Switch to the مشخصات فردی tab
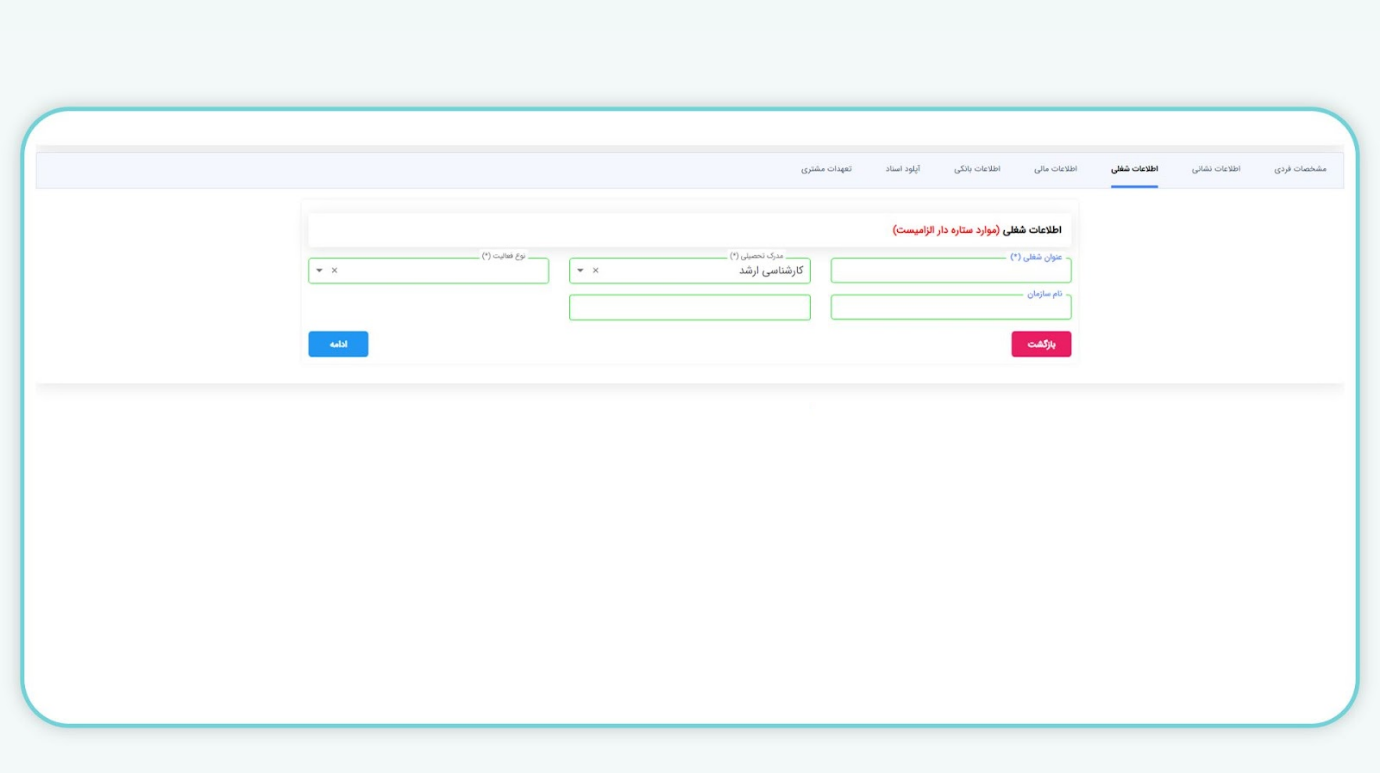This screenshot has height=773, width=1380. pos(1299,169)
